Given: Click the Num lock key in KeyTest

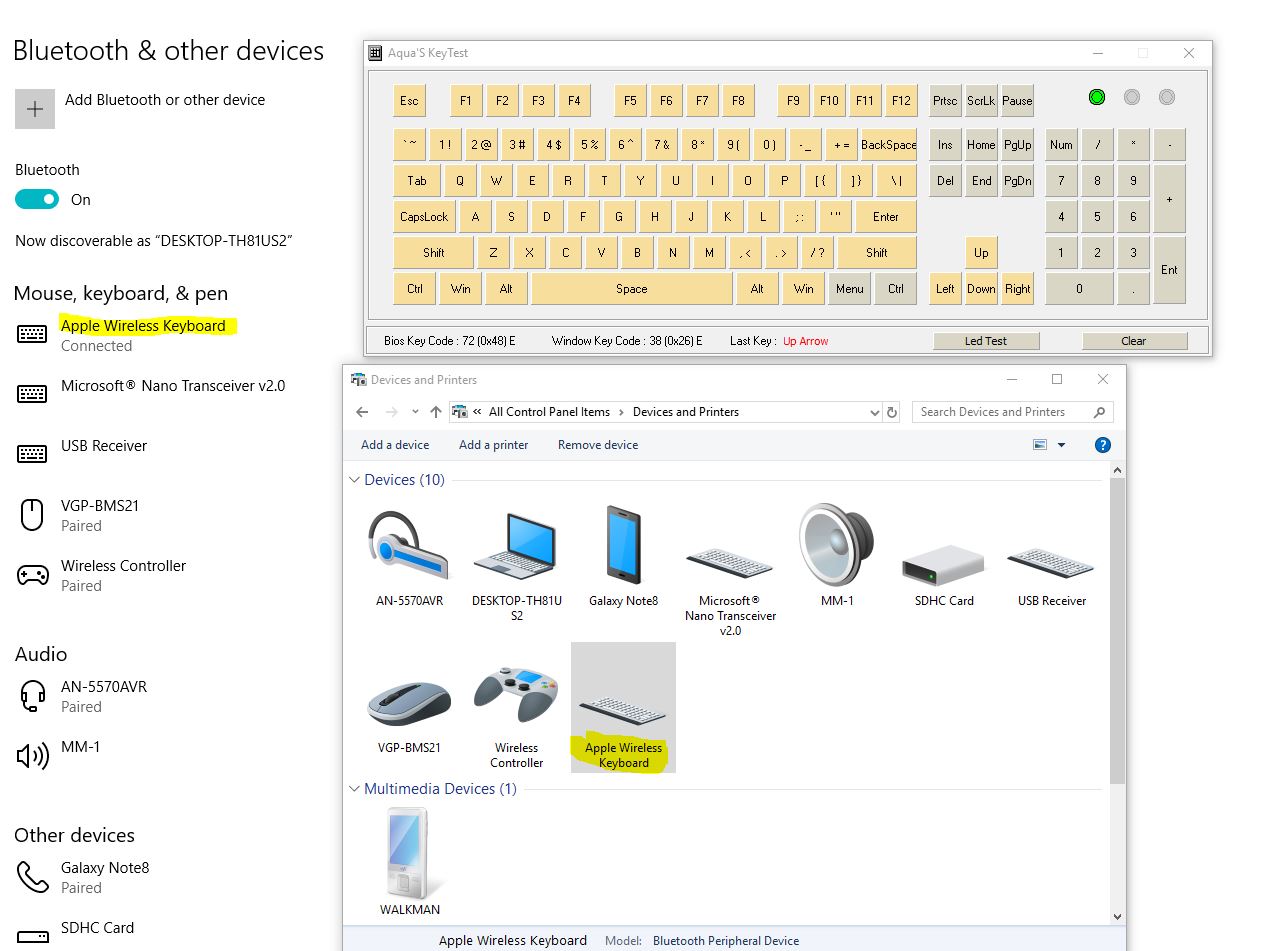Looking at the screenshot, I should click(1061, 145).
